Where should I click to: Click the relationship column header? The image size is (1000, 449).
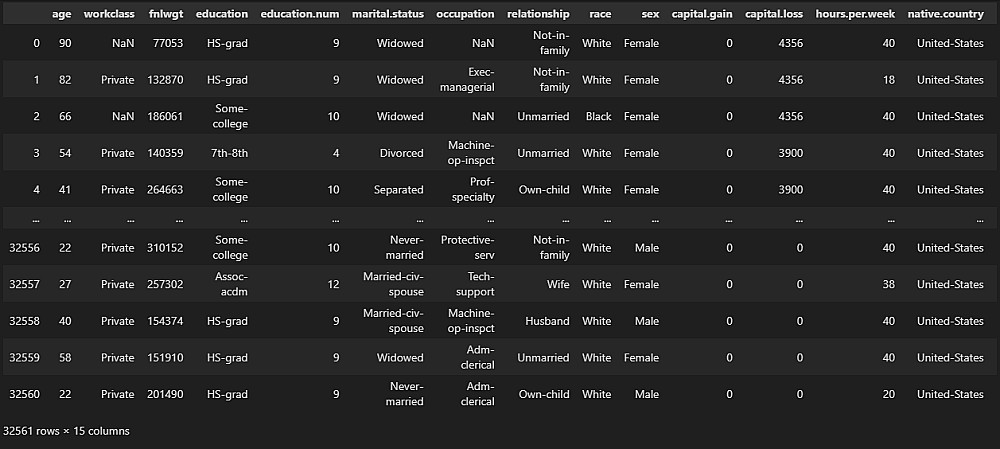tap(537, 15)
